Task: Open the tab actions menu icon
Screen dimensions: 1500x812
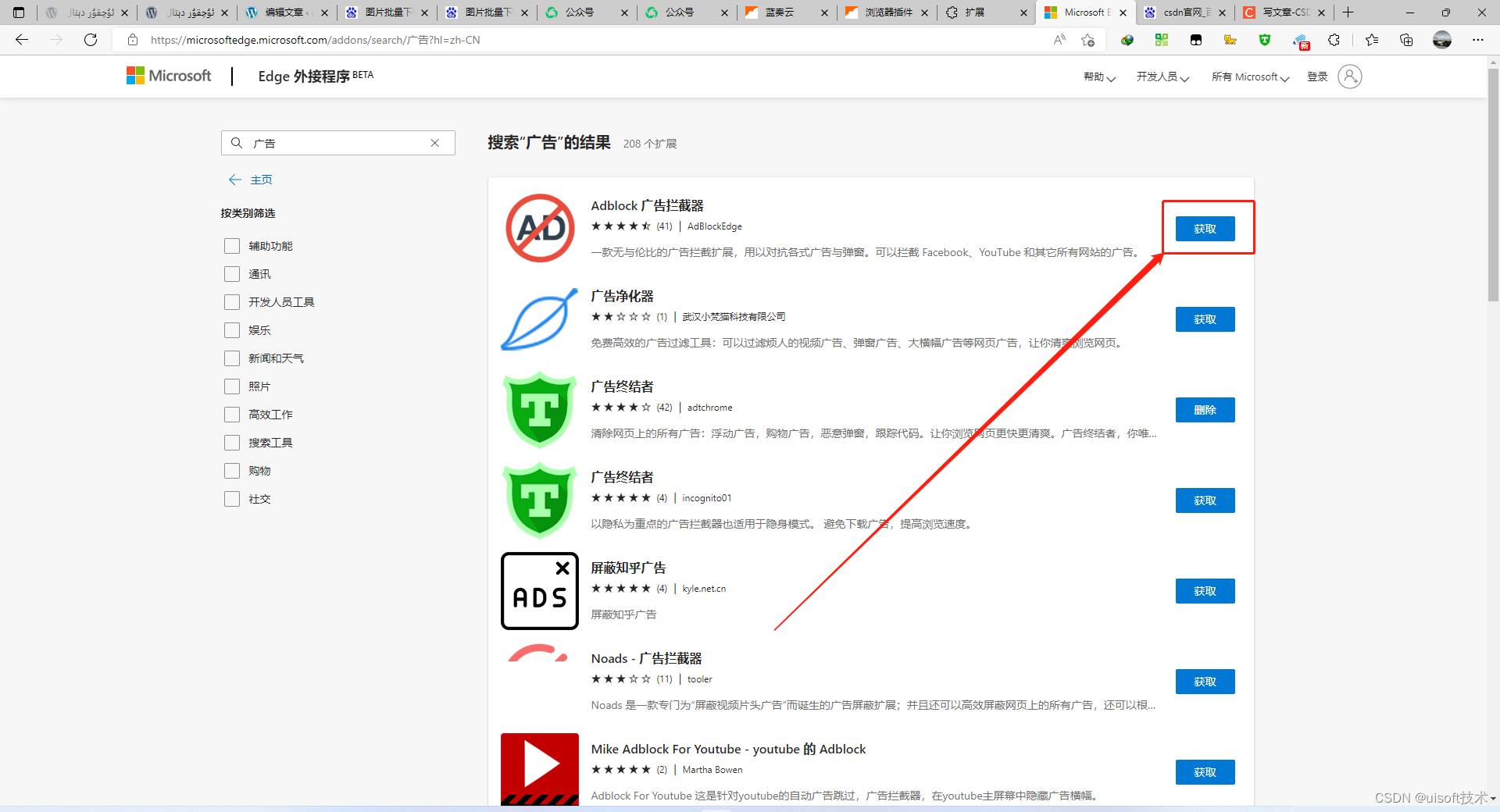Action: [19, 12]
